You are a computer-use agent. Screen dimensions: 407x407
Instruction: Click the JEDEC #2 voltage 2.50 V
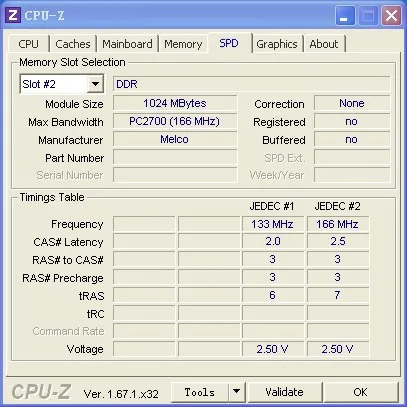338,349
